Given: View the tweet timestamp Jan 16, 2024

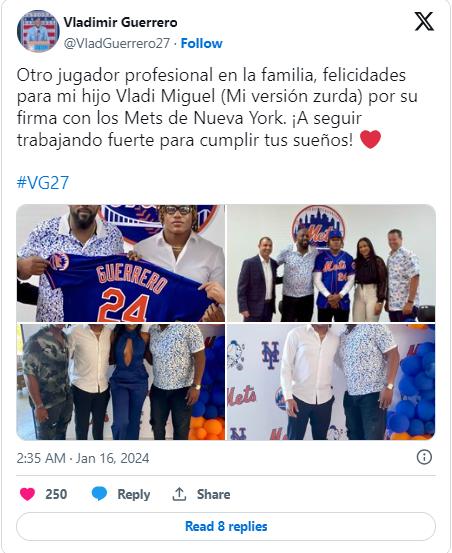Looking at the screenshot, I should click(x=83, y=458).
